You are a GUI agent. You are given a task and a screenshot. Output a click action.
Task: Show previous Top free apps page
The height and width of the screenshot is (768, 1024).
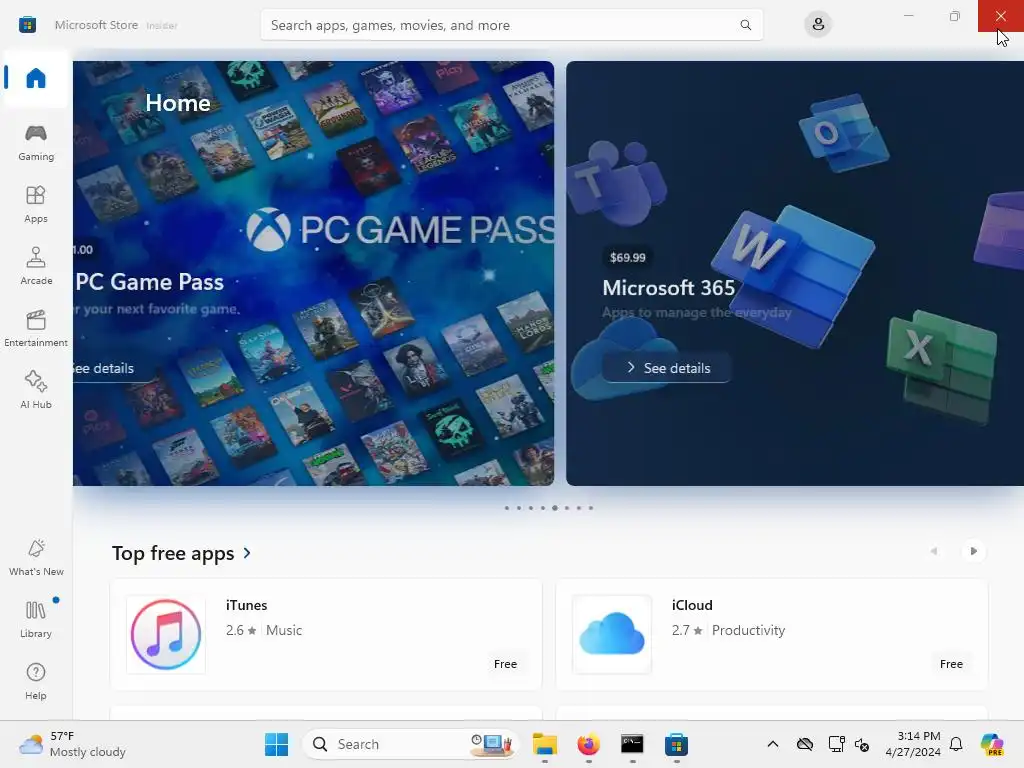point(934,551)
